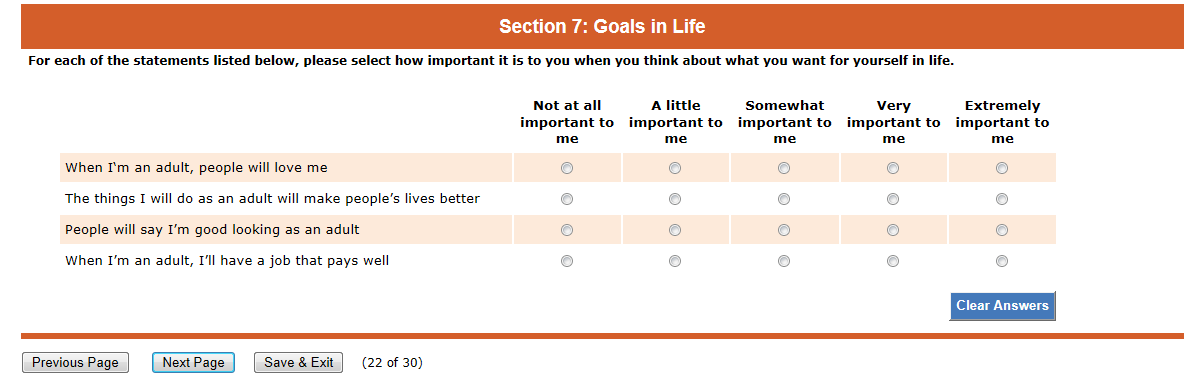Click the 'Section 7: Goals in Life' header
This screenshot has width=1201, height=384.
point(602,26)
